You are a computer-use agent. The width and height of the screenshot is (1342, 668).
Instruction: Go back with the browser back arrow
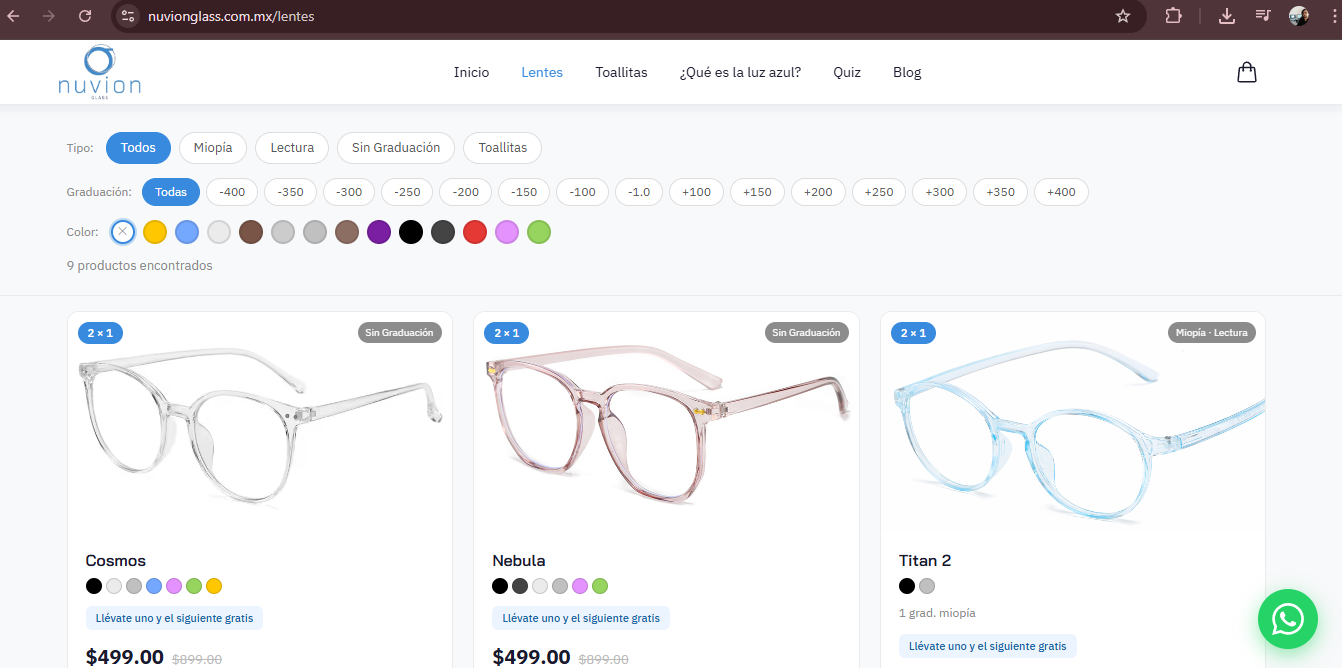tap(14, 16)
